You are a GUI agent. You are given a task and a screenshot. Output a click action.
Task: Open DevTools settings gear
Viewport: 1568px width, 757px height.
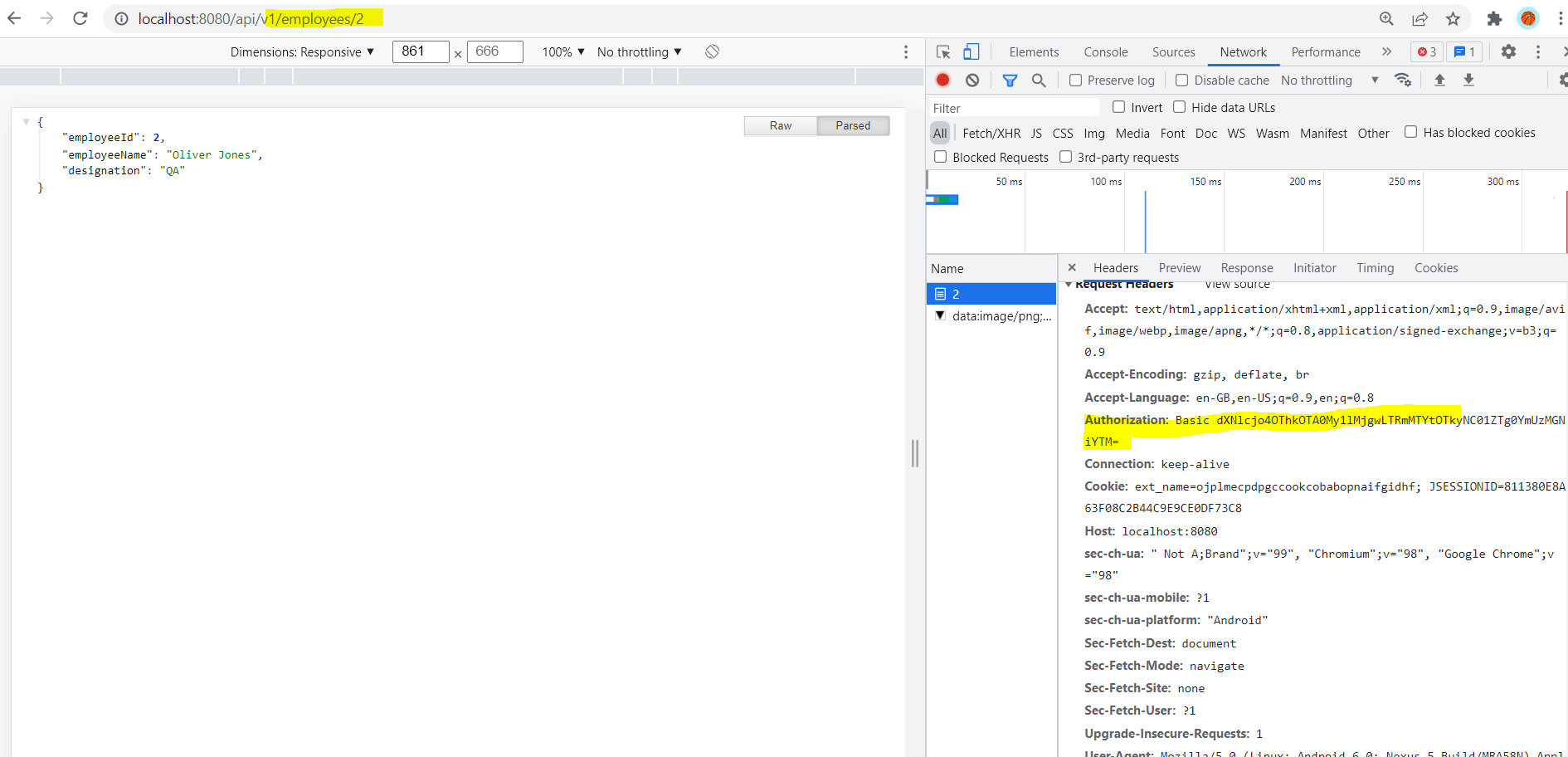pyautogui.click(x=1508, y=51)
